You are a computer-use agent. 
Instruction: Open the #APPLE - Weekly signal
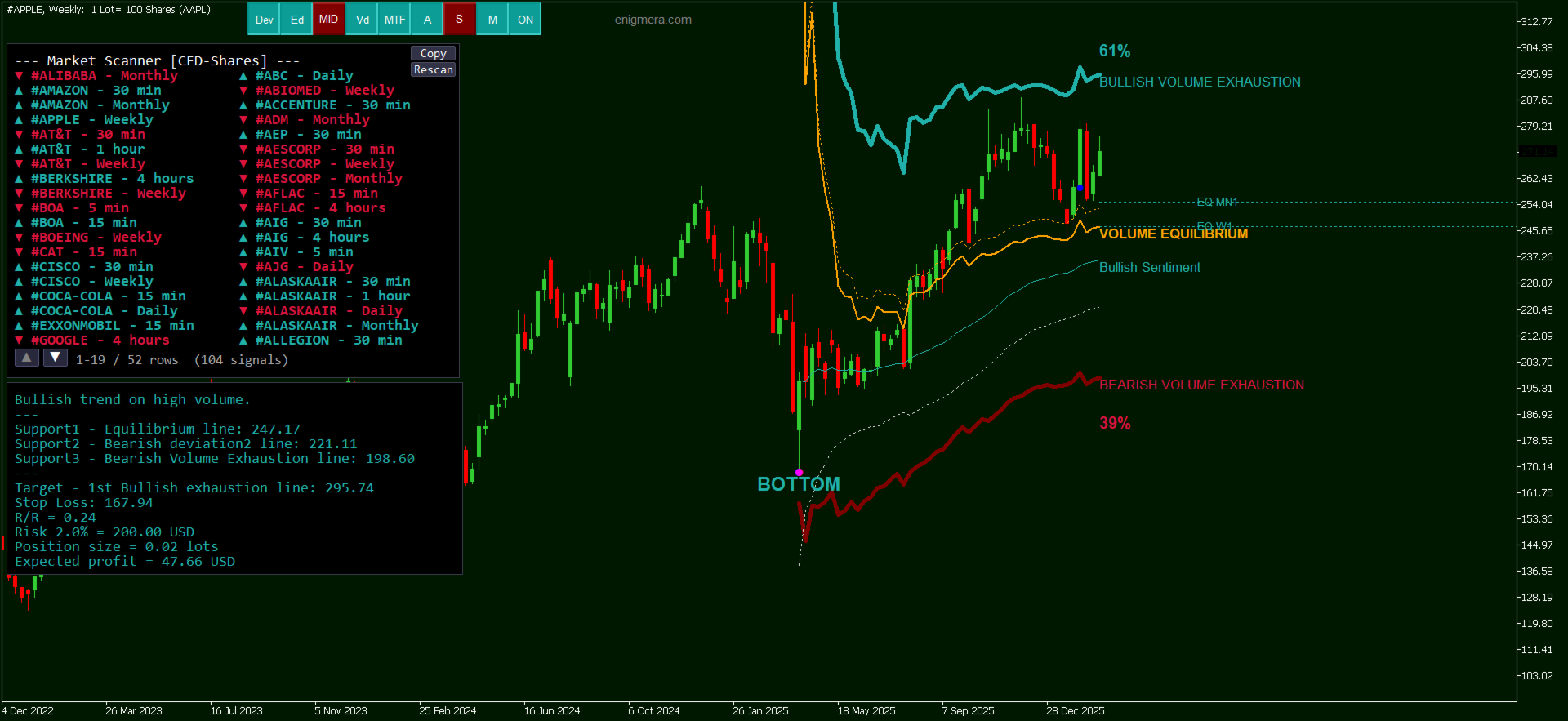click(x=84, y=120)
